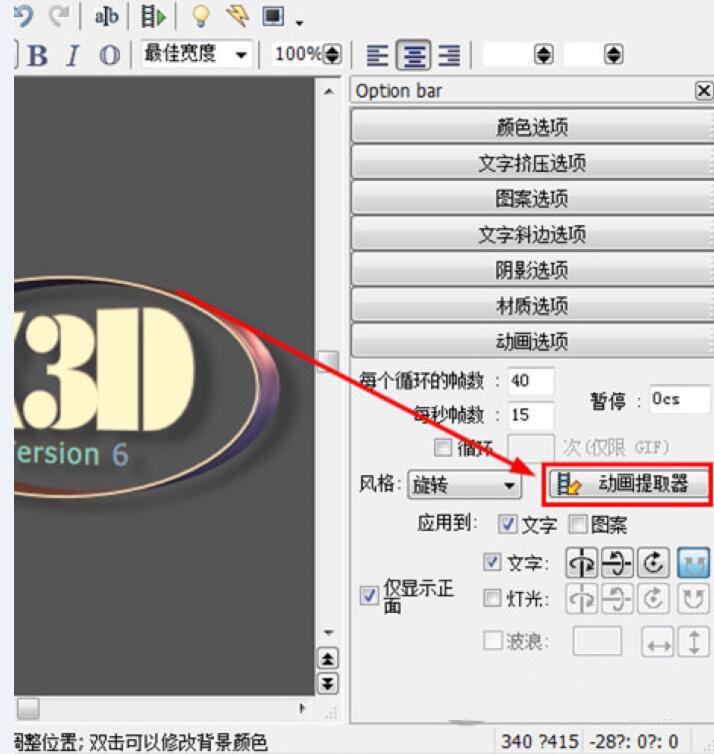Viewport: 714px width, 754px height.
Task: Uncheck 应用到 文字 checkbox
Action: 507,525
